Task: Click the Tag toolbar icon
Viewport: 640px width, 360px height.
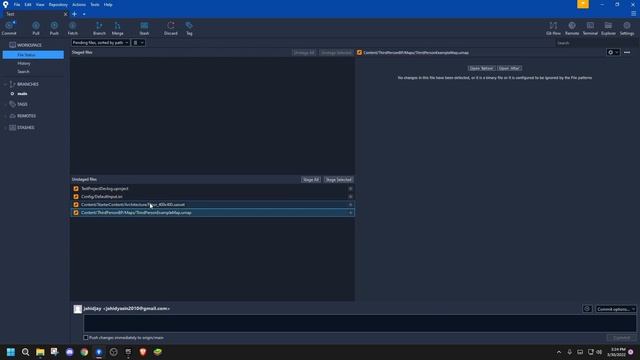Action: pos(189,28)
